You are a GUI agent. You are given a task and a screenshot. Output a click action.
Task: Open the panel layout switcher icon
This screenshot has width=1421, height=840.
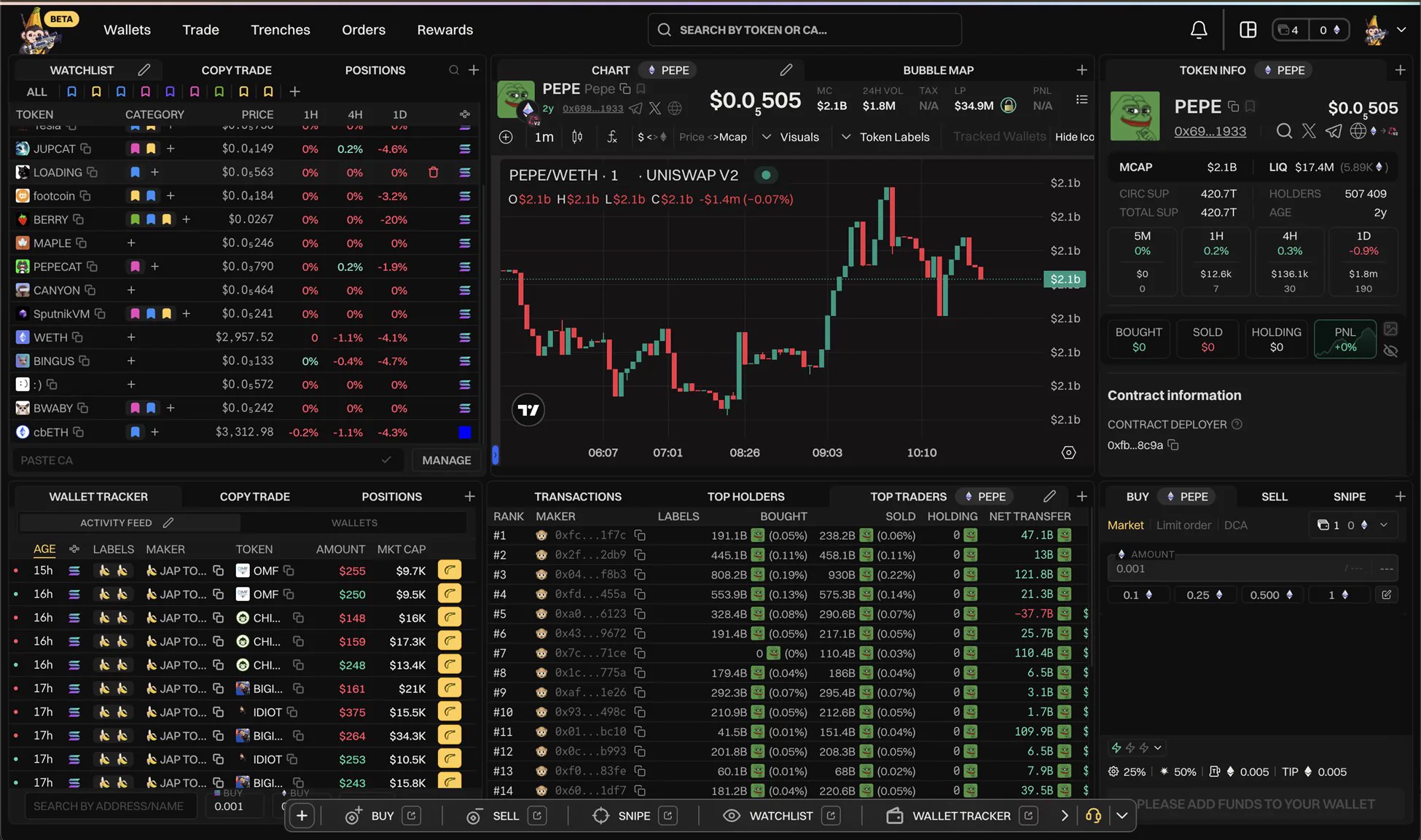coord(1248,30)
